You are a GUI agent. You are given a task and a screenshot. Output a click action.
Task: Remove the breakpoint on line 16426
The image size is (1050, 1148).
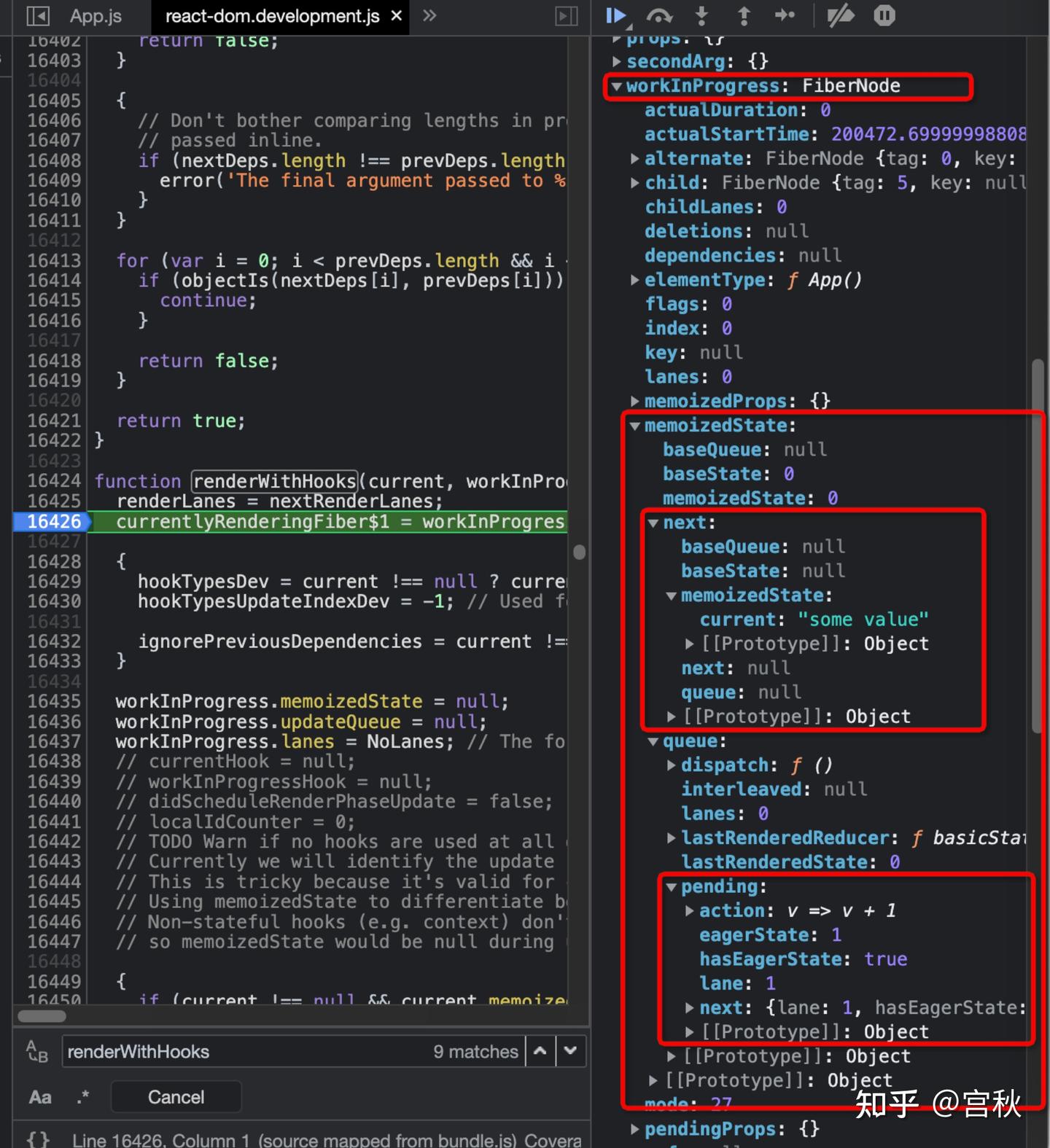coord(52,522)
